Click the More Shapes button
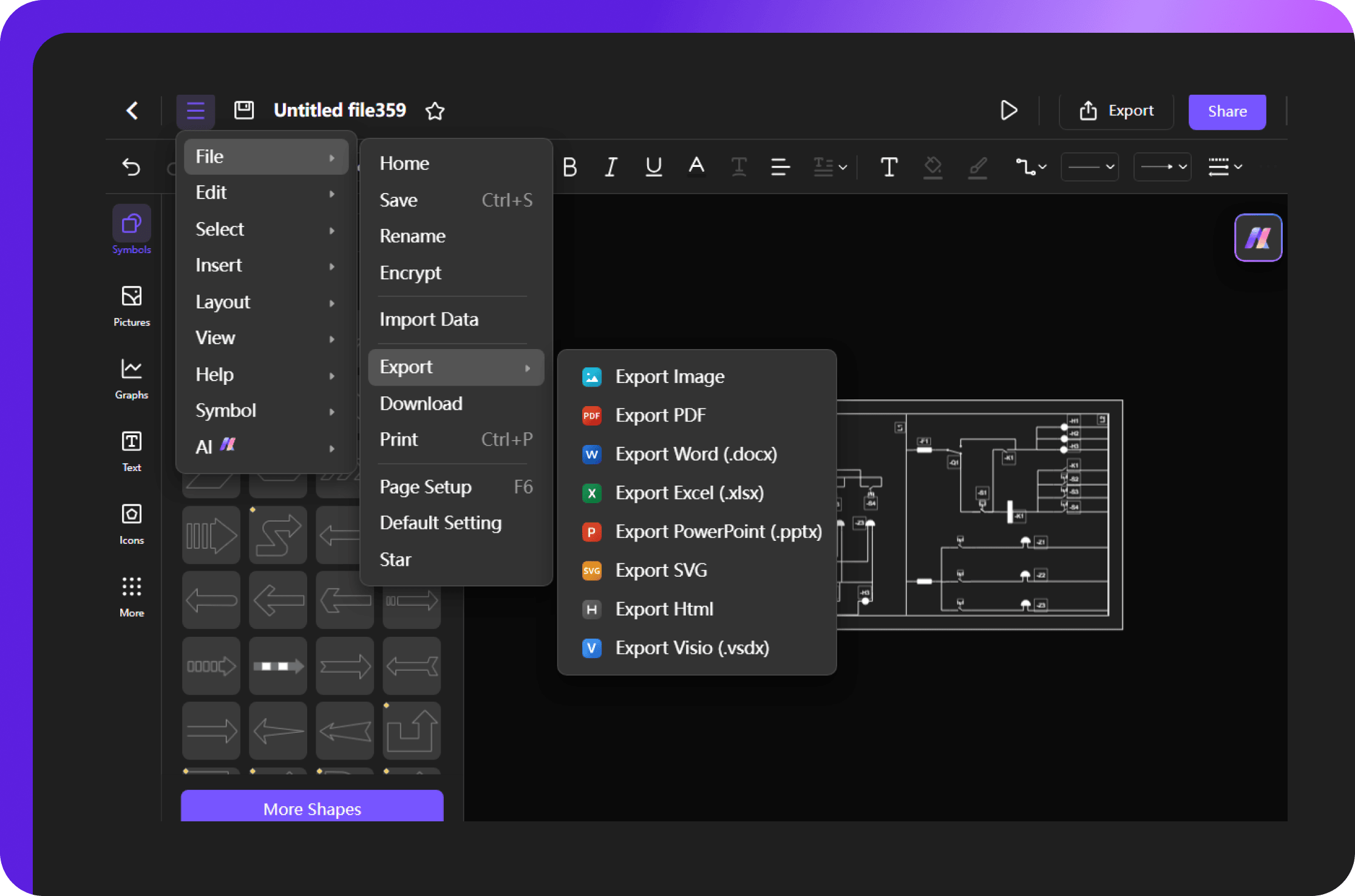This screenshot has height=896, width=1355. coord(313,809)
